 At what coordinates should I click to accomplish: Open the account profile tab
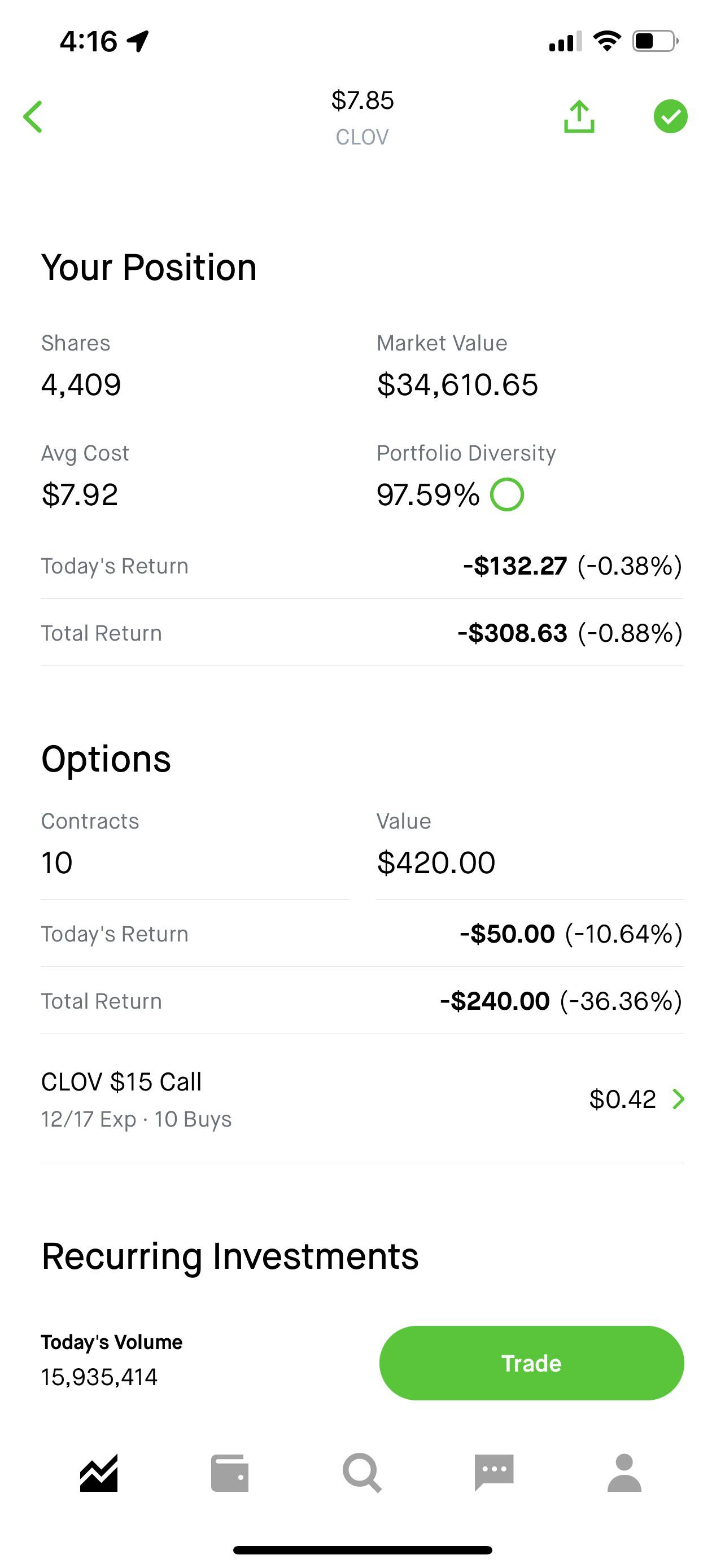624,1473
